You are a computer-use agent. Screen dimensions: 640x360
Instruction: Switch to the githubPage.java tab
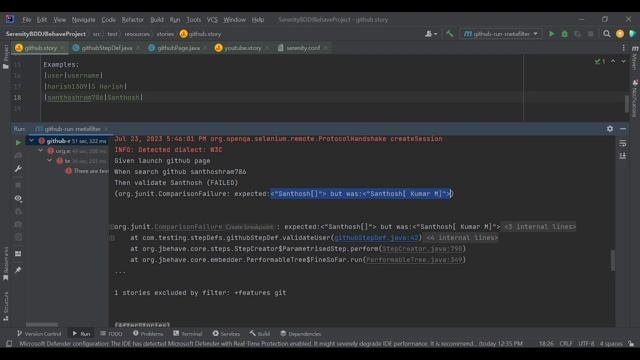coord(178,48)
